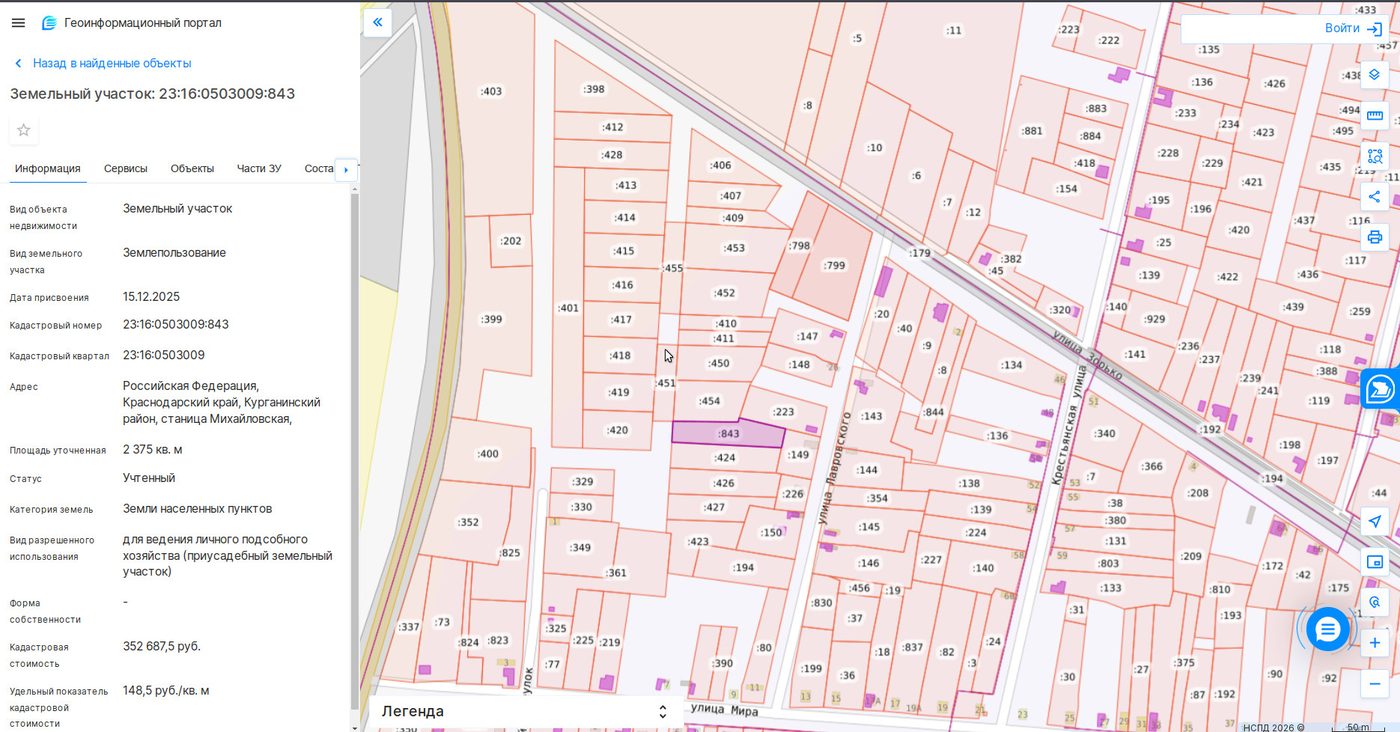
Task: Open the Части ЗУ tab
Action: (x=259, y=168)
